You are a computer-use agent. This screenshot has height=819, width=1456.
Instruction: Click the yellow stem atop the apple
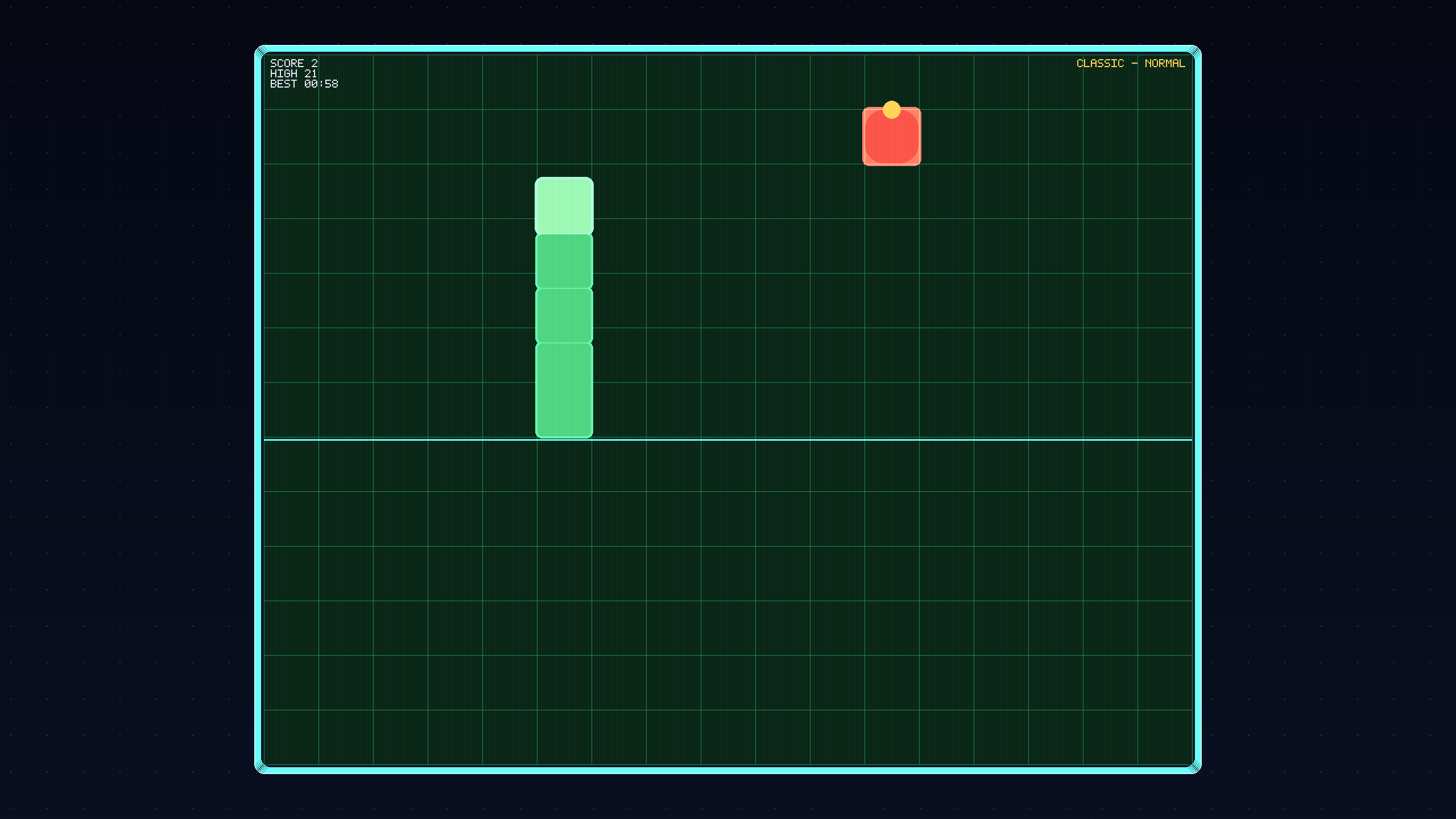891,110
